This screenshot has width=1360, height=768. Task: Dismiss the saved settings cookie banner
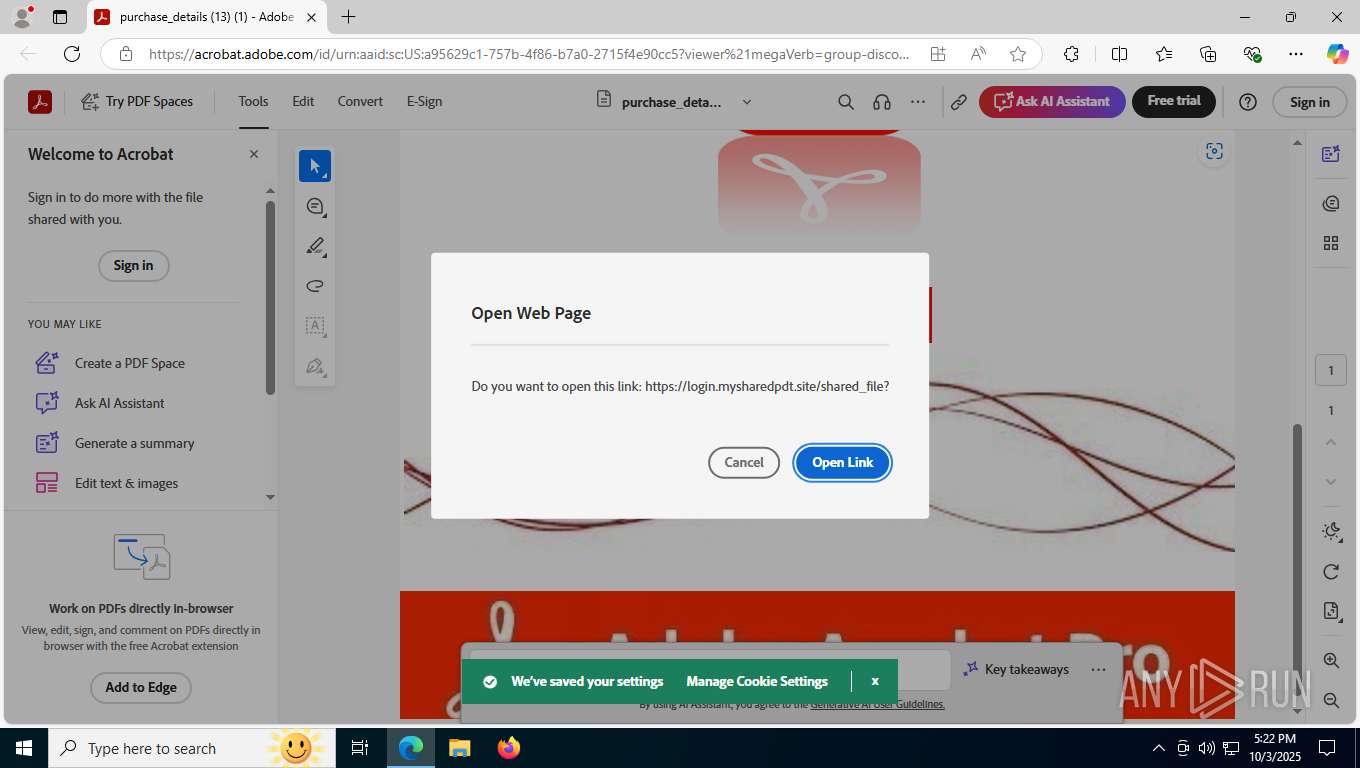(x=875, y=681)
